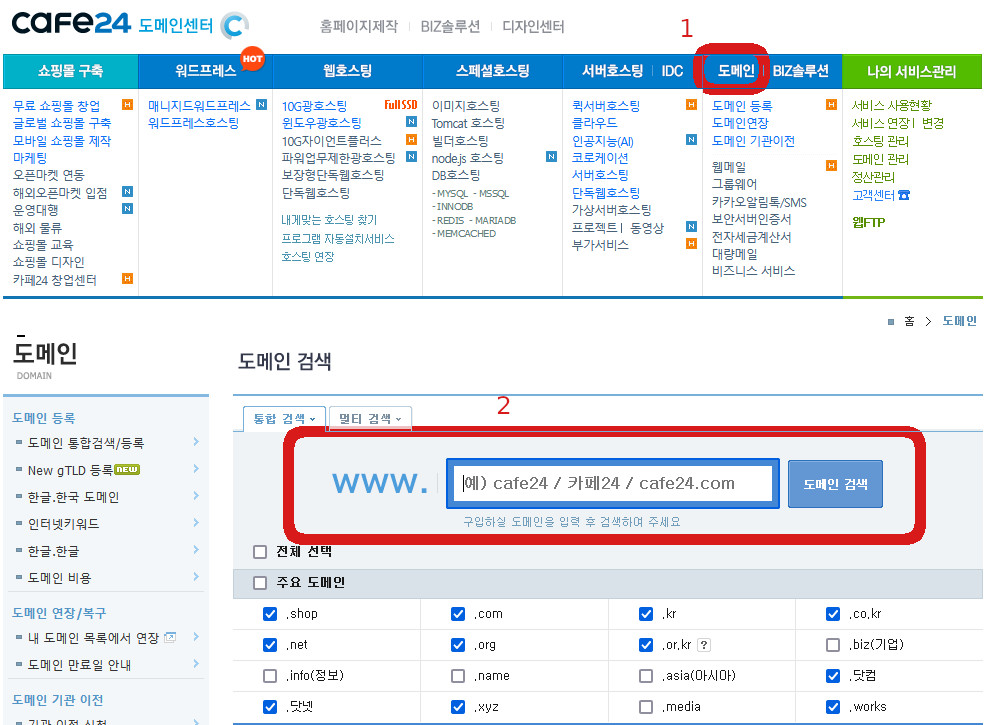Expand the 한글.한글 arrow
Screen dimensions: 996x725
pos(196,550)
